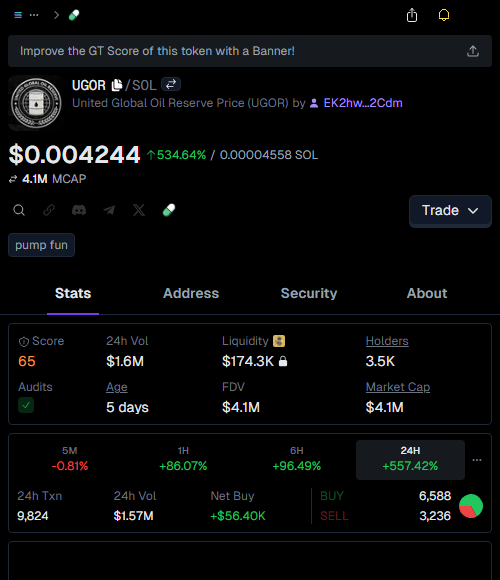Click the buy/sell pie chart

pos(471,506)
